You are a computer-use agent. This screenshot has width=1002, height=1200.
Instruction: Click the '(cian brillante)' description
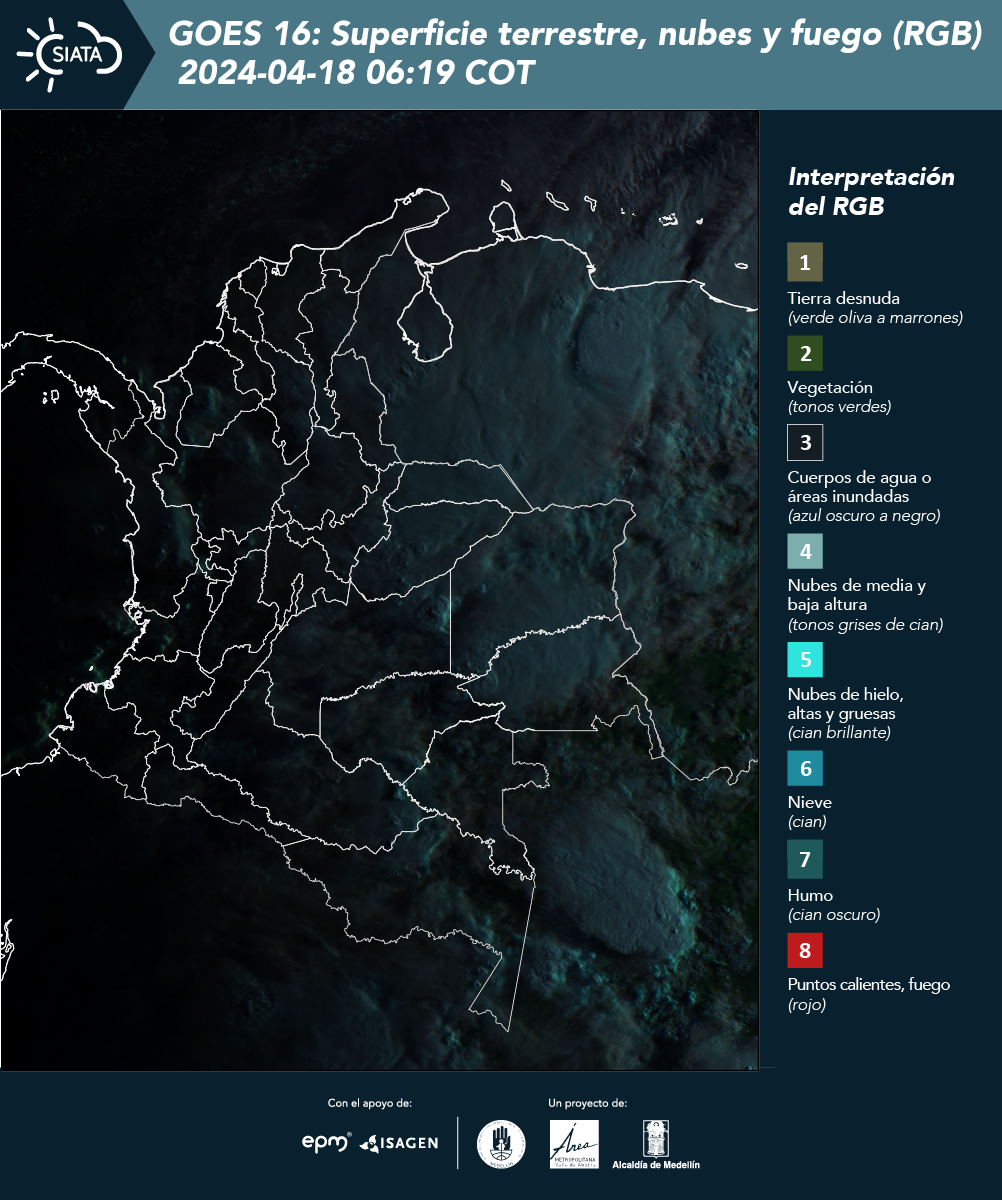(x=839, y=733)
